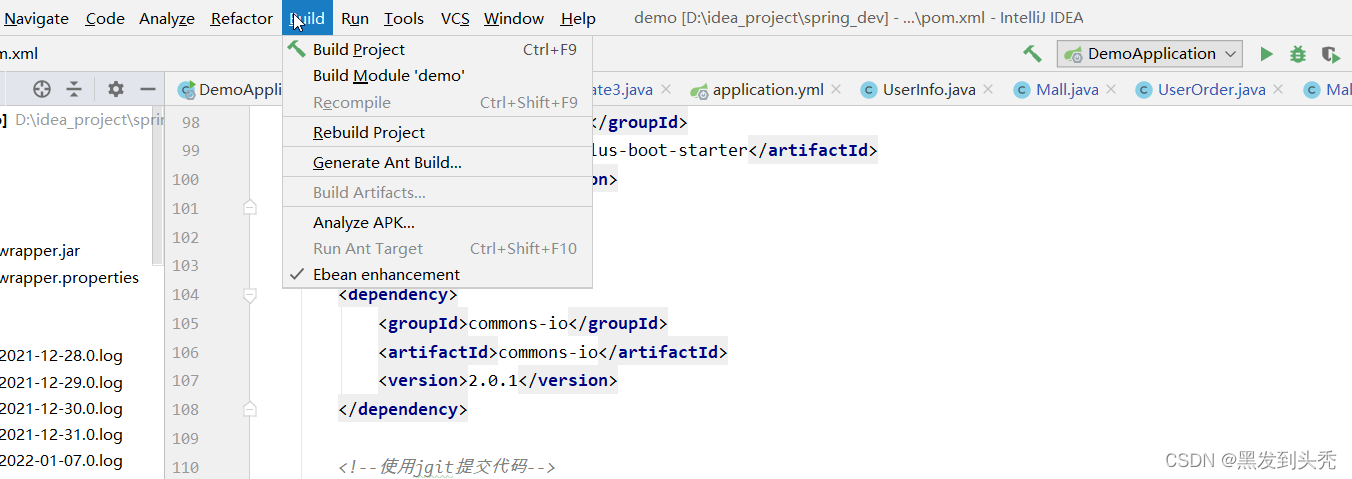Open the Refactor menu
The height and width of the screenshot is (479, 1352).
point(241,18)
